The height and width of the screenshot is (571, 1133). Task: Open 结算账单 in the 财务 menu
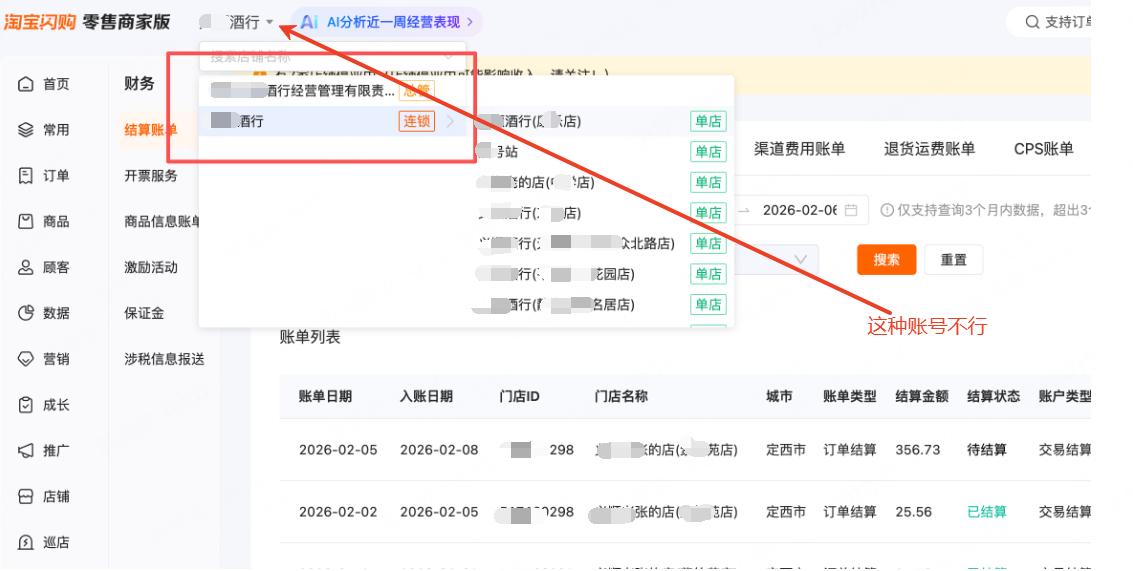(151, 130)
